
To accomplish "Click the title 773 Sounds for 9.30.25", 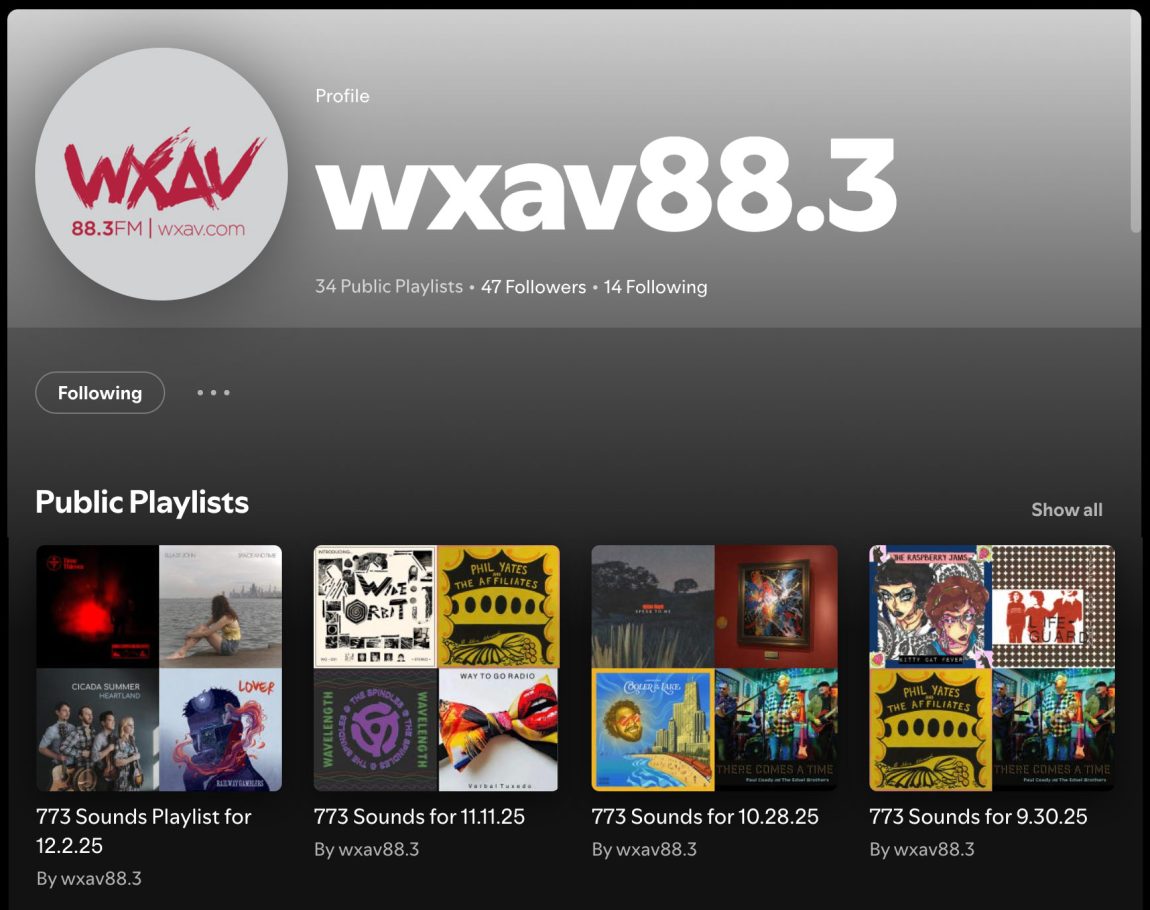I will (978, 817).
